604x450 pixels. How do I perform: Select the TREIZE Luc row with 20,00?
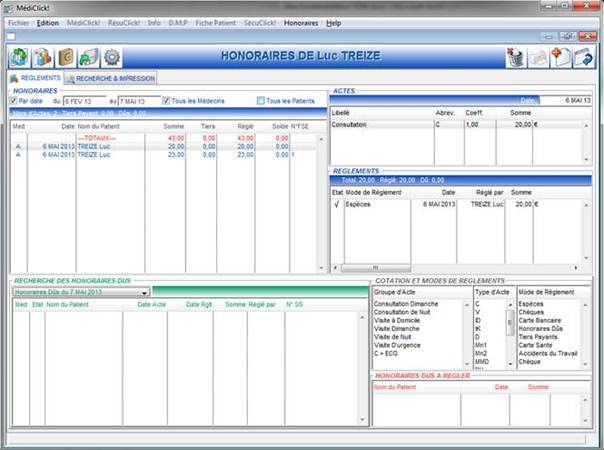[164, 146]
